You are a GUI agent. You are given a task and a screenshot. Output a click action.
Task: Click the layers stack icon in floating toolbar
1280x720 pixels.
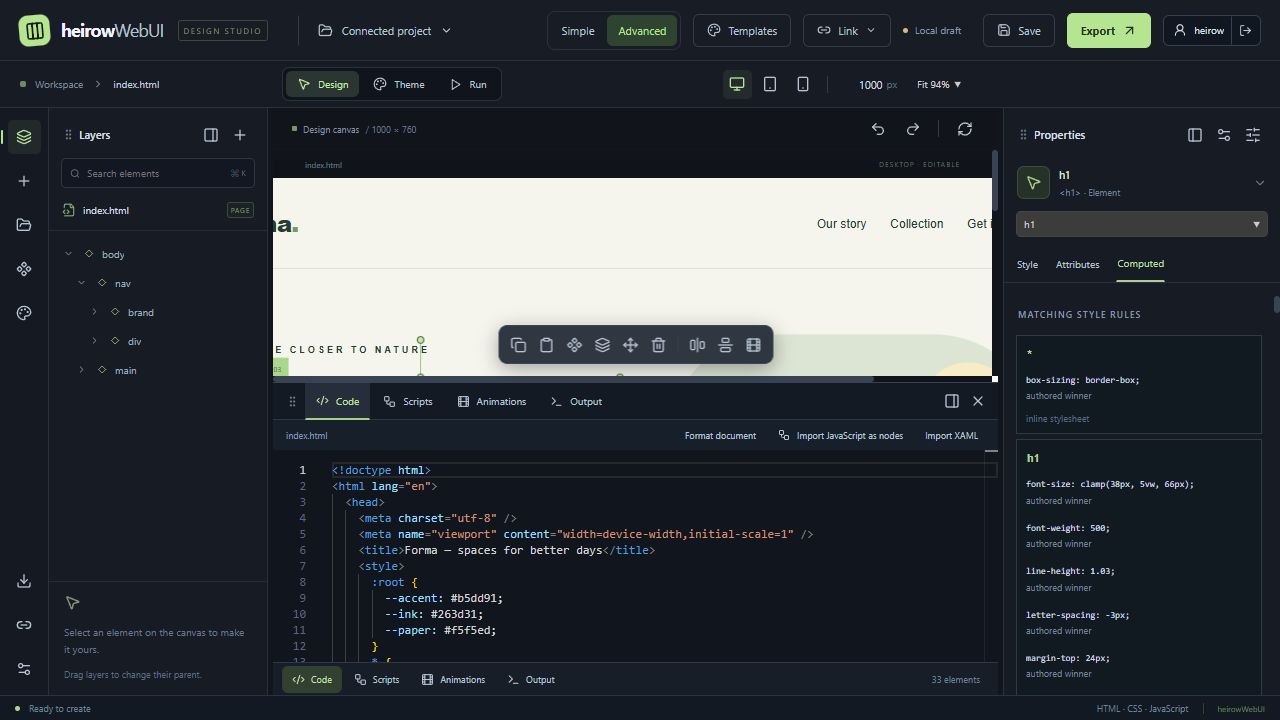602,345
